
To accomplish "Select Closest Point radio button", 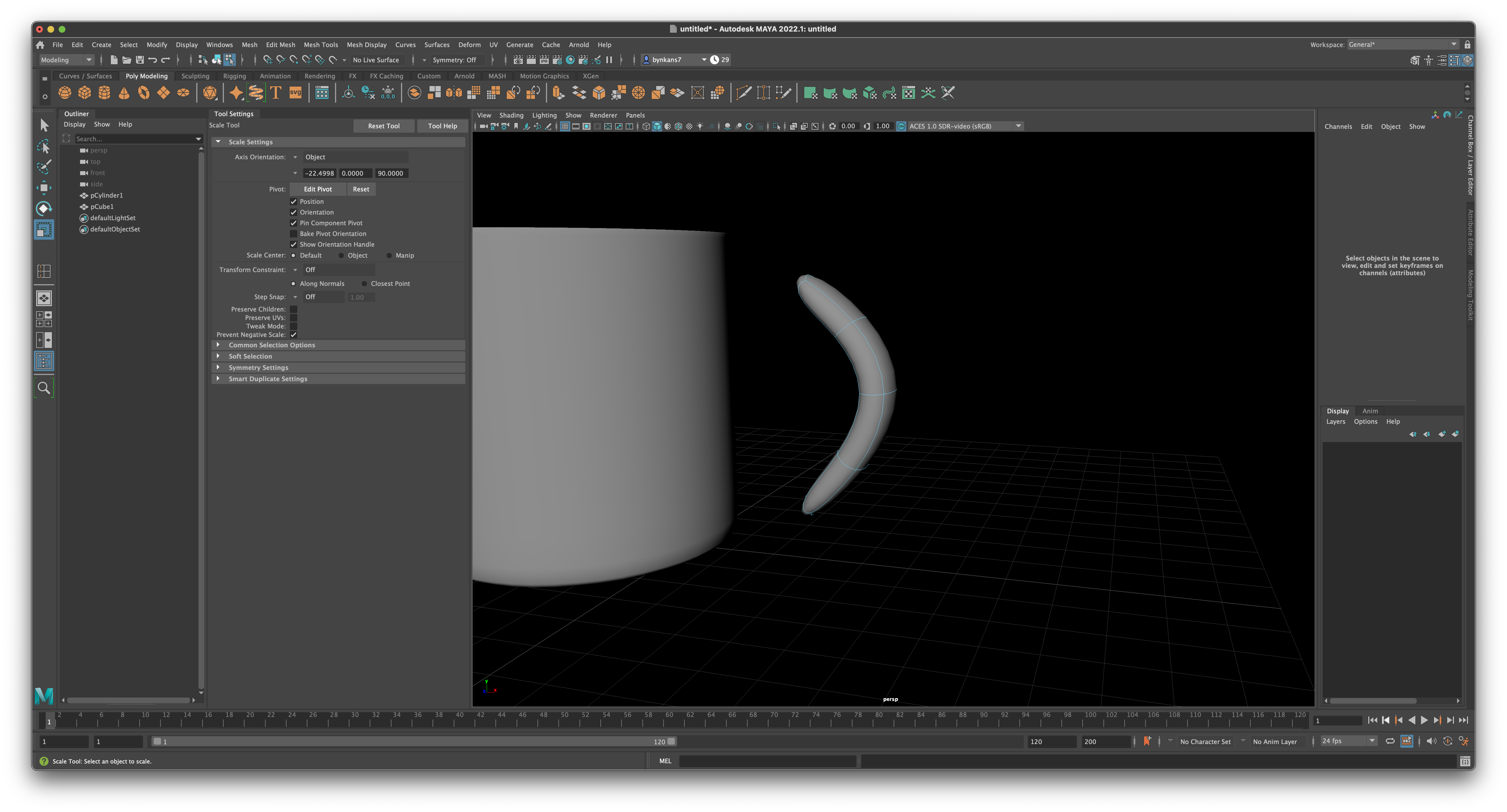I will pos(364,284).
